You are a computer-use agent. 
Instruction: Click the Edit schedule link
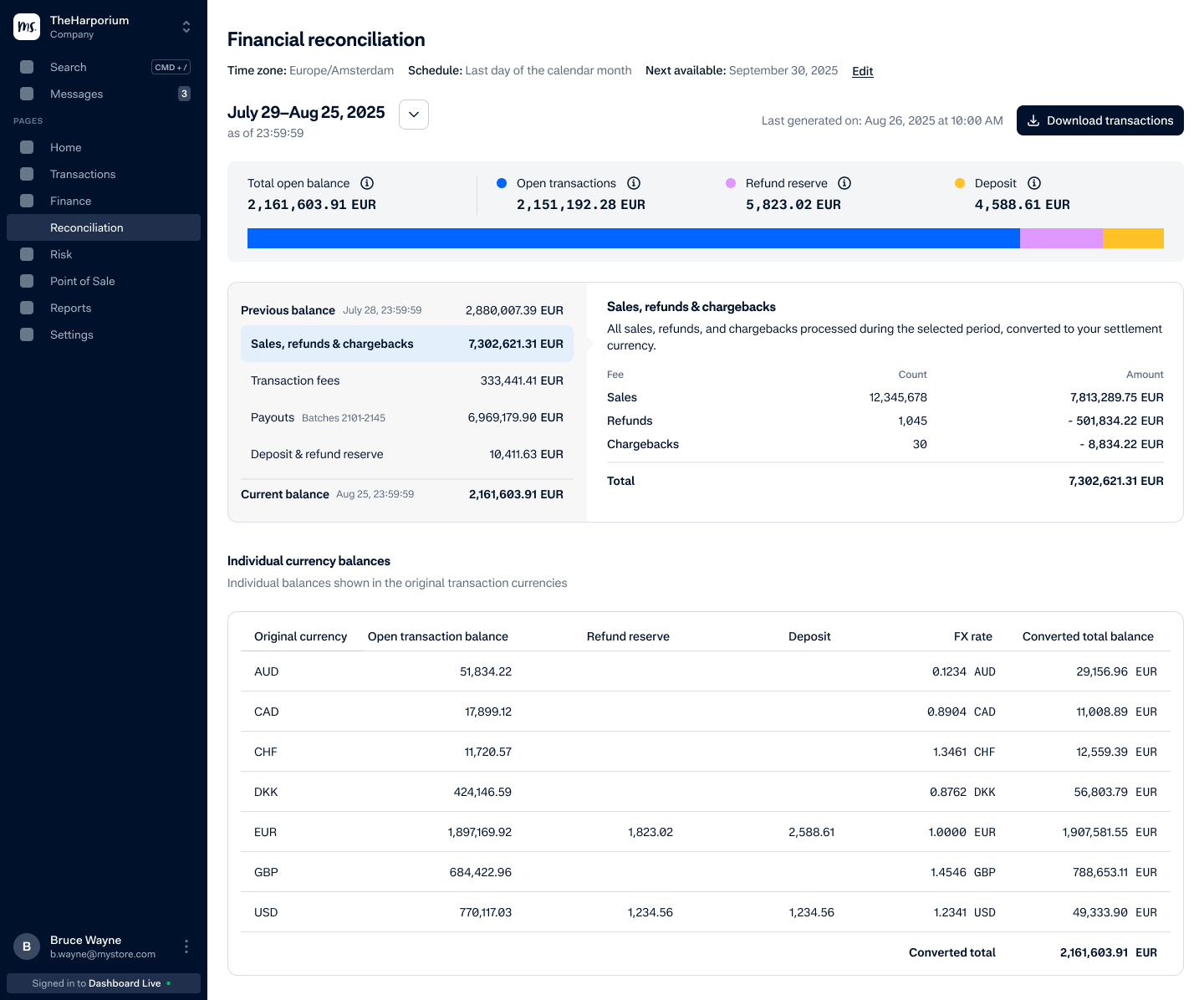point(863,71)
